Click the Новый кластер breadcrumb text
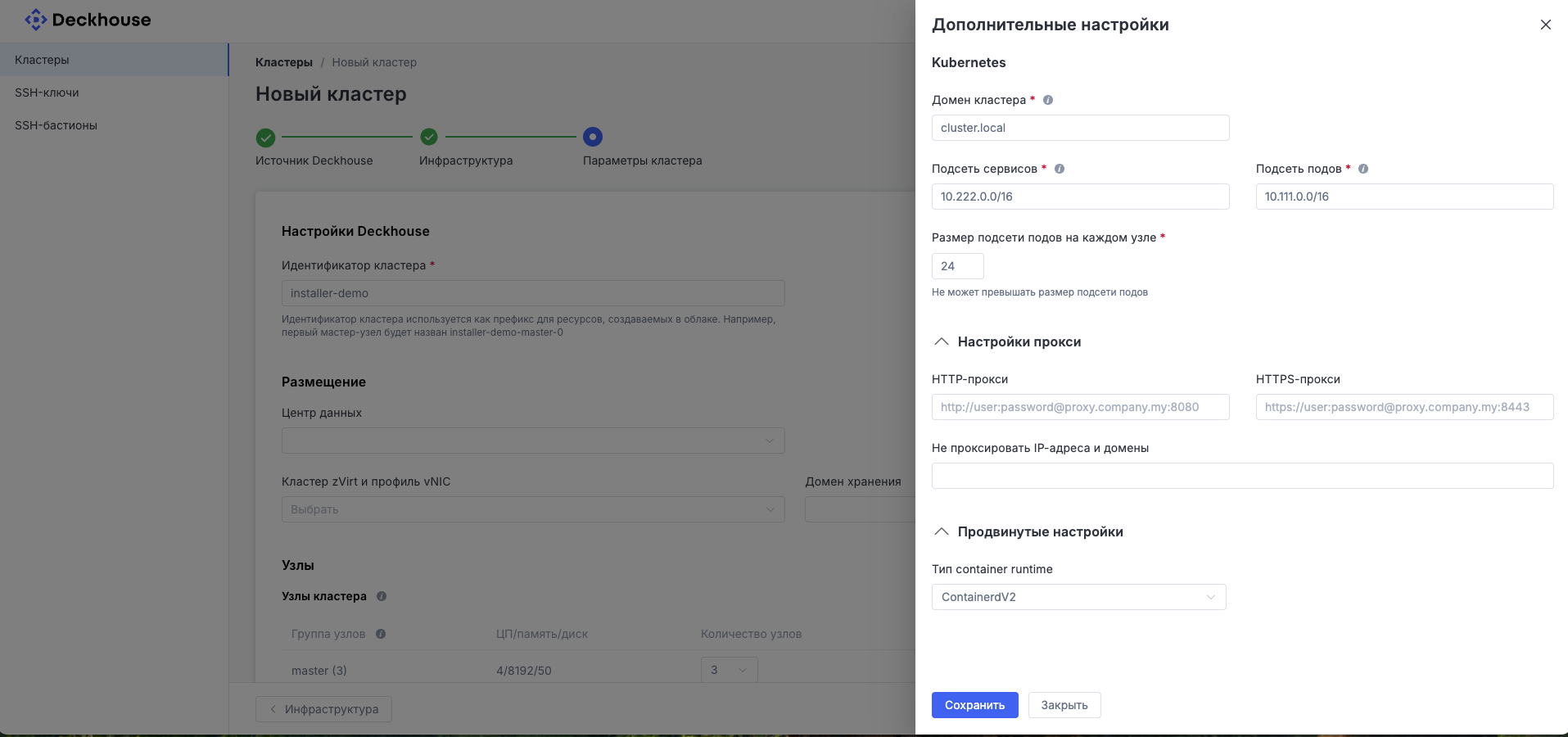The image size is (1568, 737). click(374, 62)
